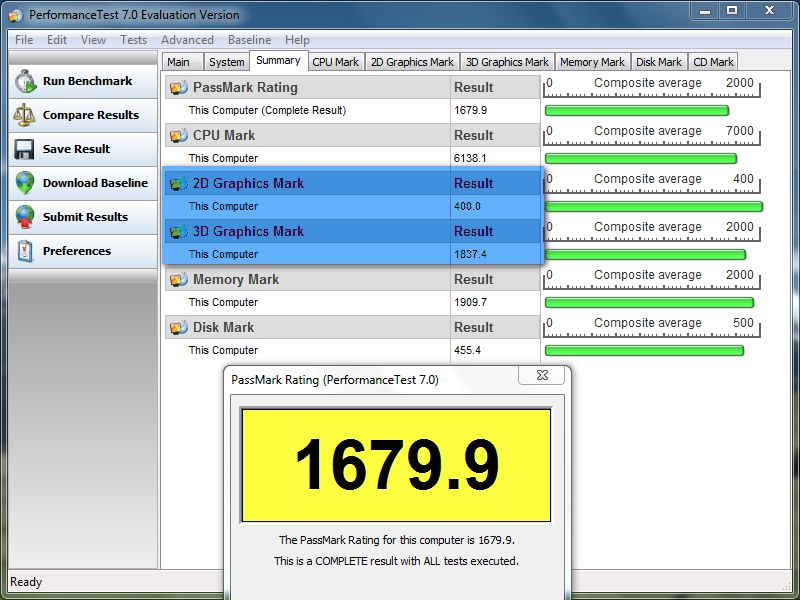The height and width of the screenshot is (600, 800).
Task: Click the CPU Mark result value 6138.1
Action: [x=470, y=159]
